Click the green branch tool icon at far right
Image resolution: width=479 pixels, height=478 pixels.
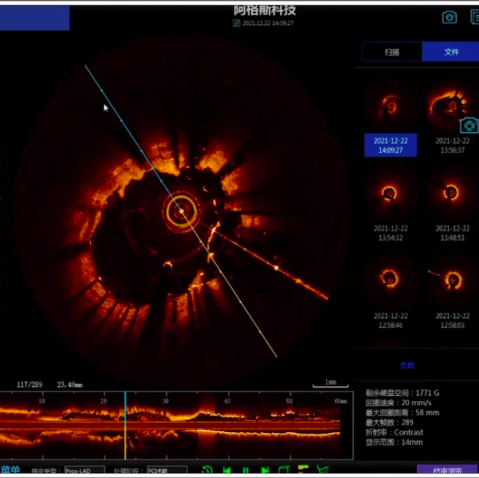pos(322,470)
